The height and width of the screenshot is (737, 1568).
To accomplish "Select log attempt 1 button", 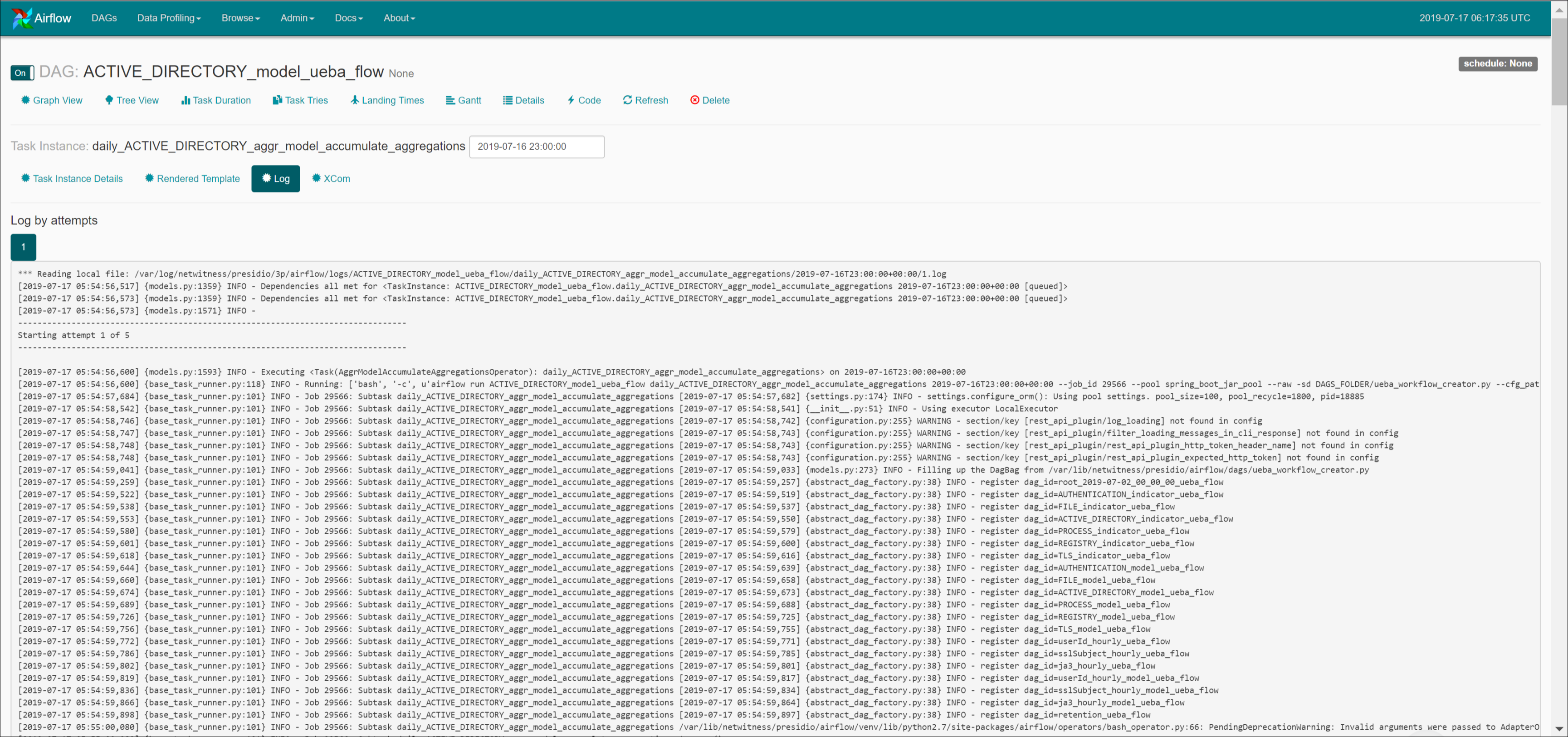I will tap(23, 247).
